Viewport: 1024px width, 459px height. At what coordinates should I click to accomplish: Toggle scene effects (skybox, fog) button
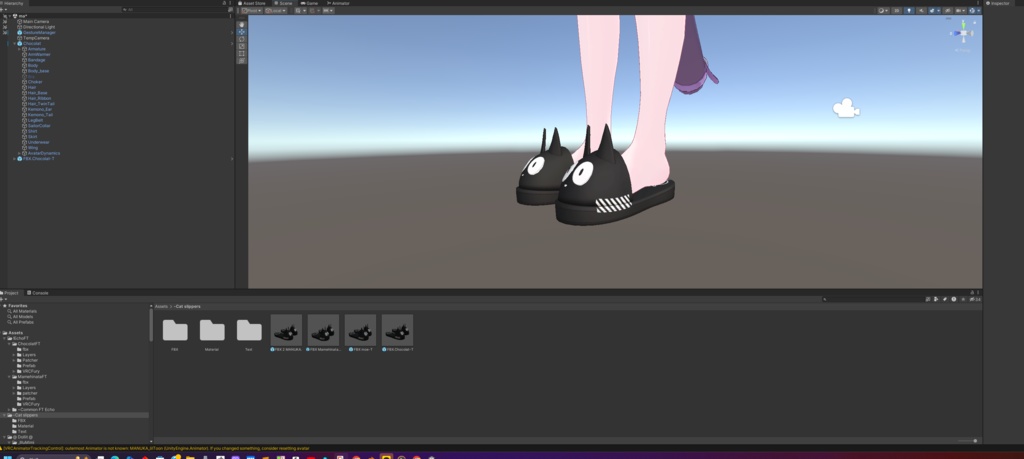click(933, 10)
